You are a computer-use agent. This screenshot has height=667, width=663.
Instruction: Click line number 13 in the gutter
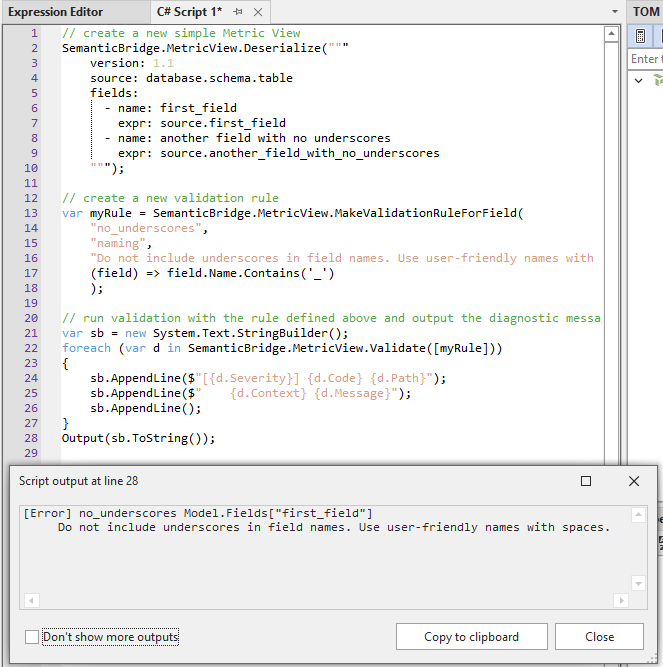31,213
